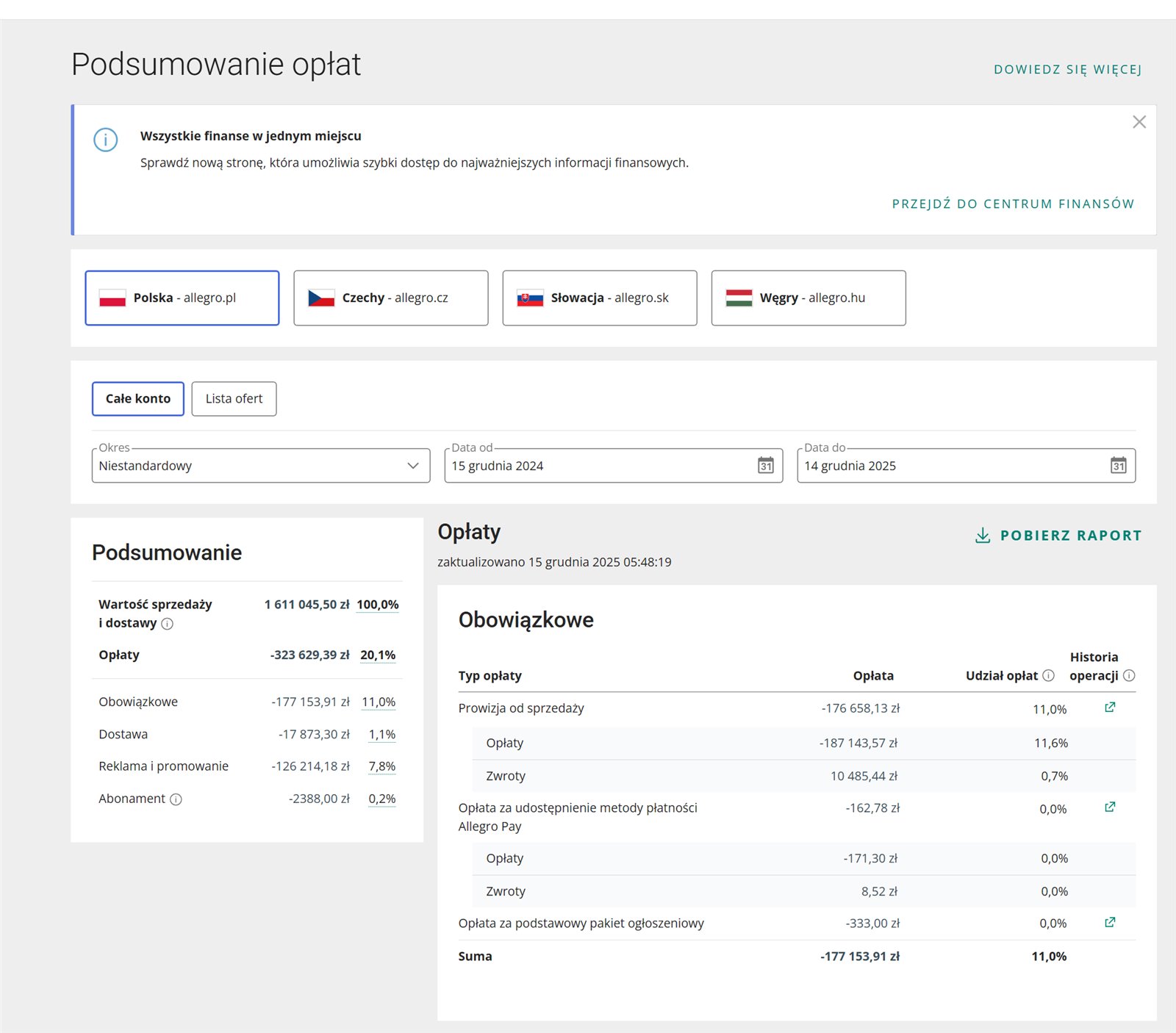Choose Węgry allegro.hu marketplace
Image resolution: width=1176 pixels, height=1033 pixels.
coord(808,298)
